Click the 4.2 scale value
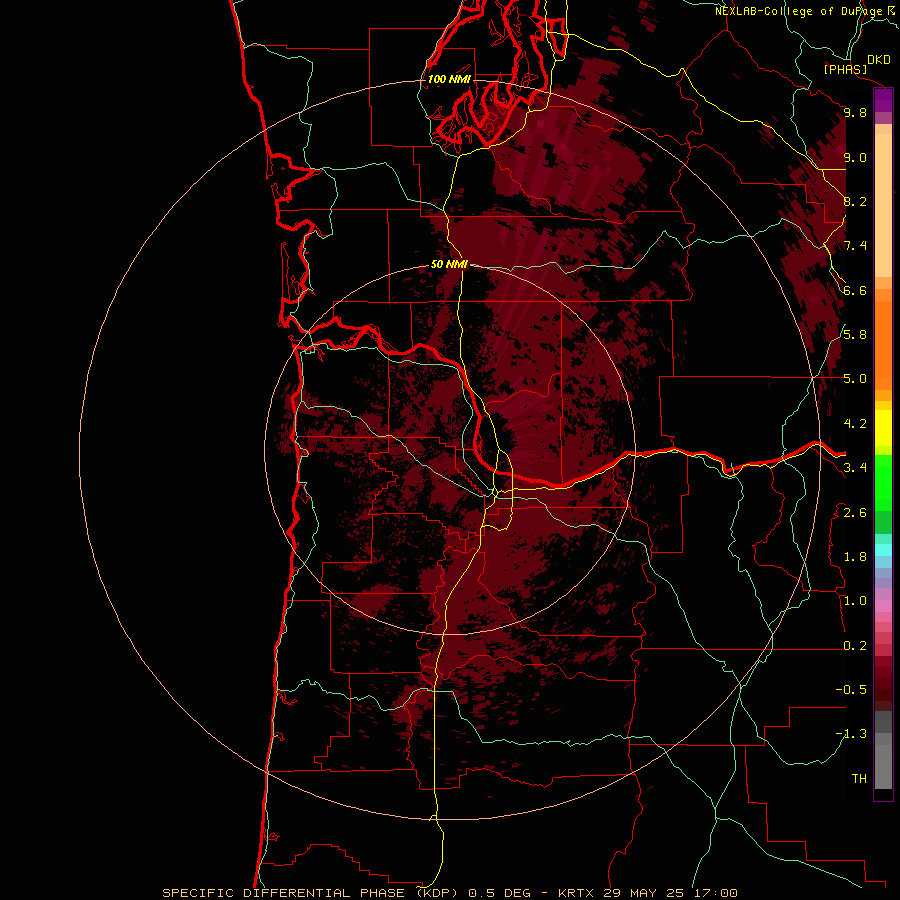This screenshot has height=900, width=900. [x=855, y=424]
